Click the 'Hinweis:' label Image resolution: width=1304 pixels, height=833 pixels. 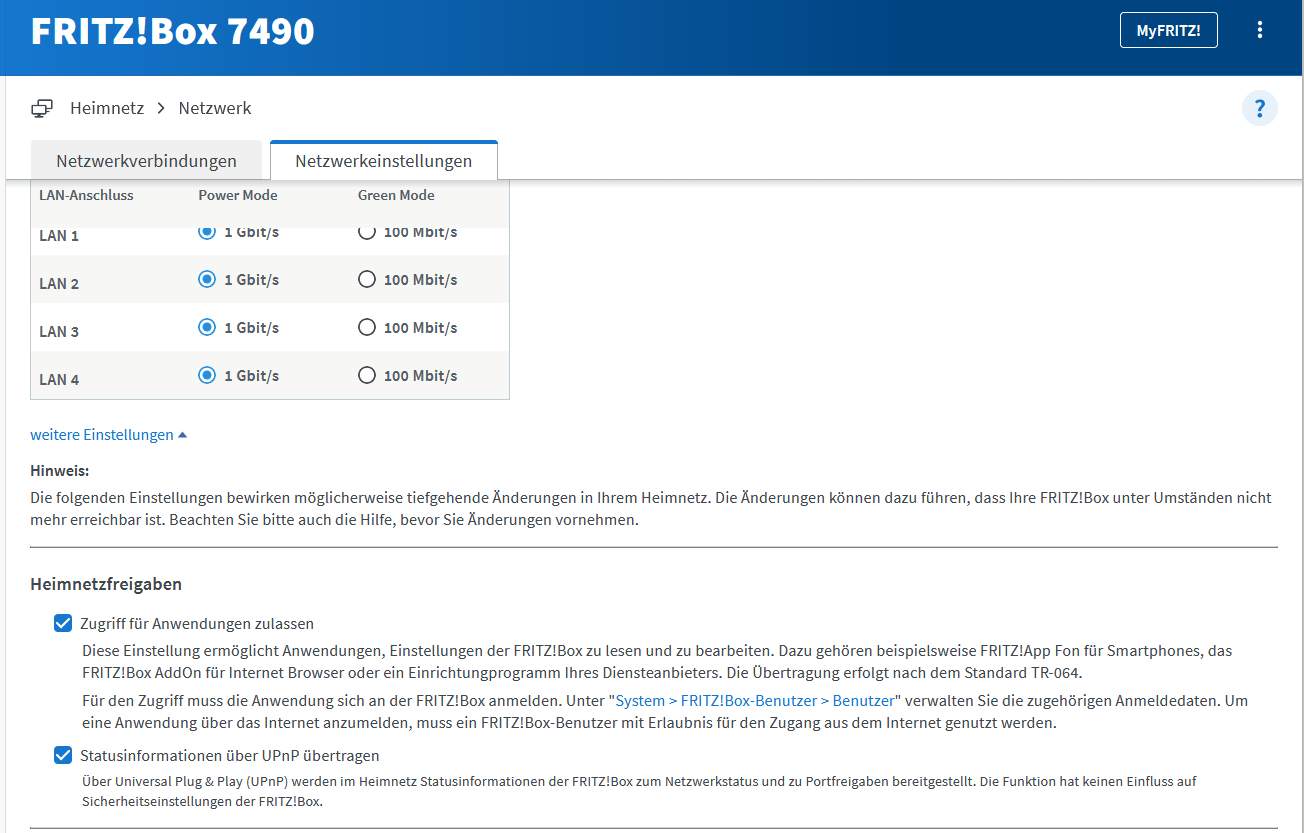pyautogui.click(x=60, y=471)
